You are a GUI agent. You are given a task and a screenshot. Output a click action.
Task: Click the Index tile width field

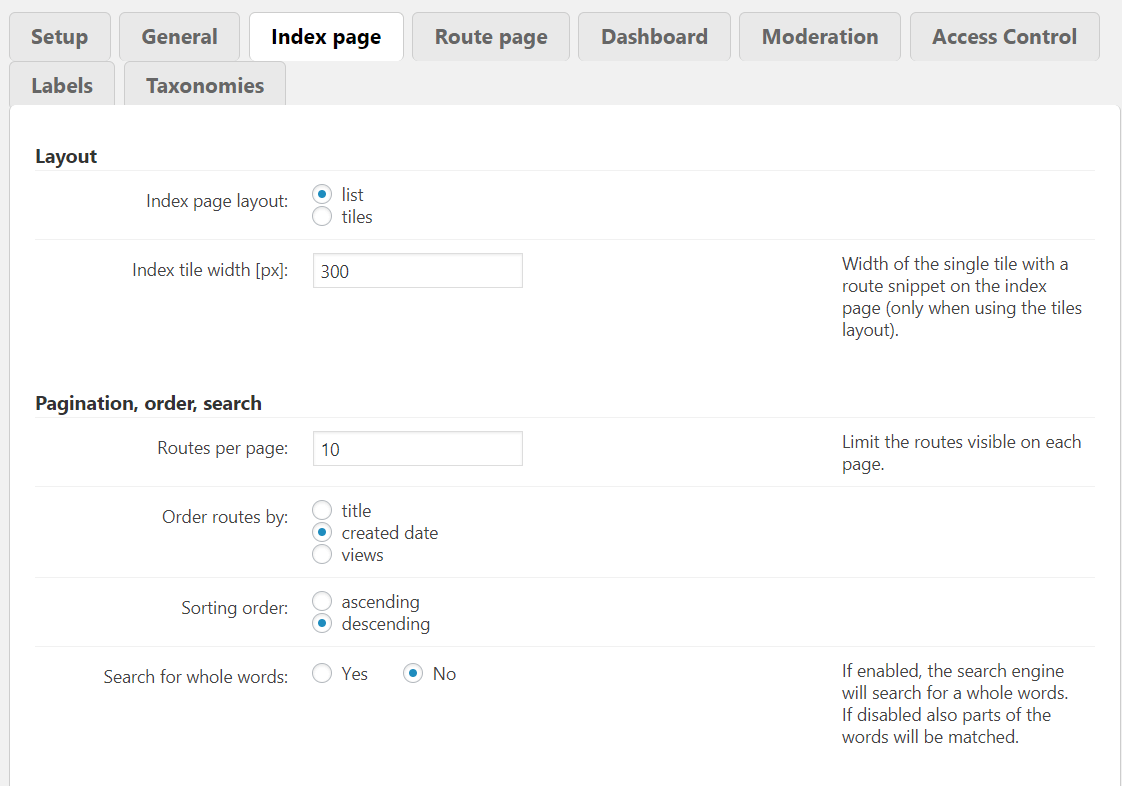(417, 271)
